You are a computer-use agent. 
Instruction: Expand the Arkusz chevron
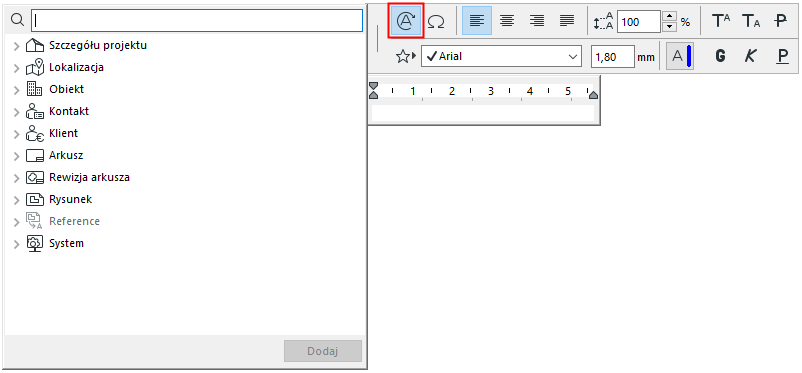click(x=16, y=156)
